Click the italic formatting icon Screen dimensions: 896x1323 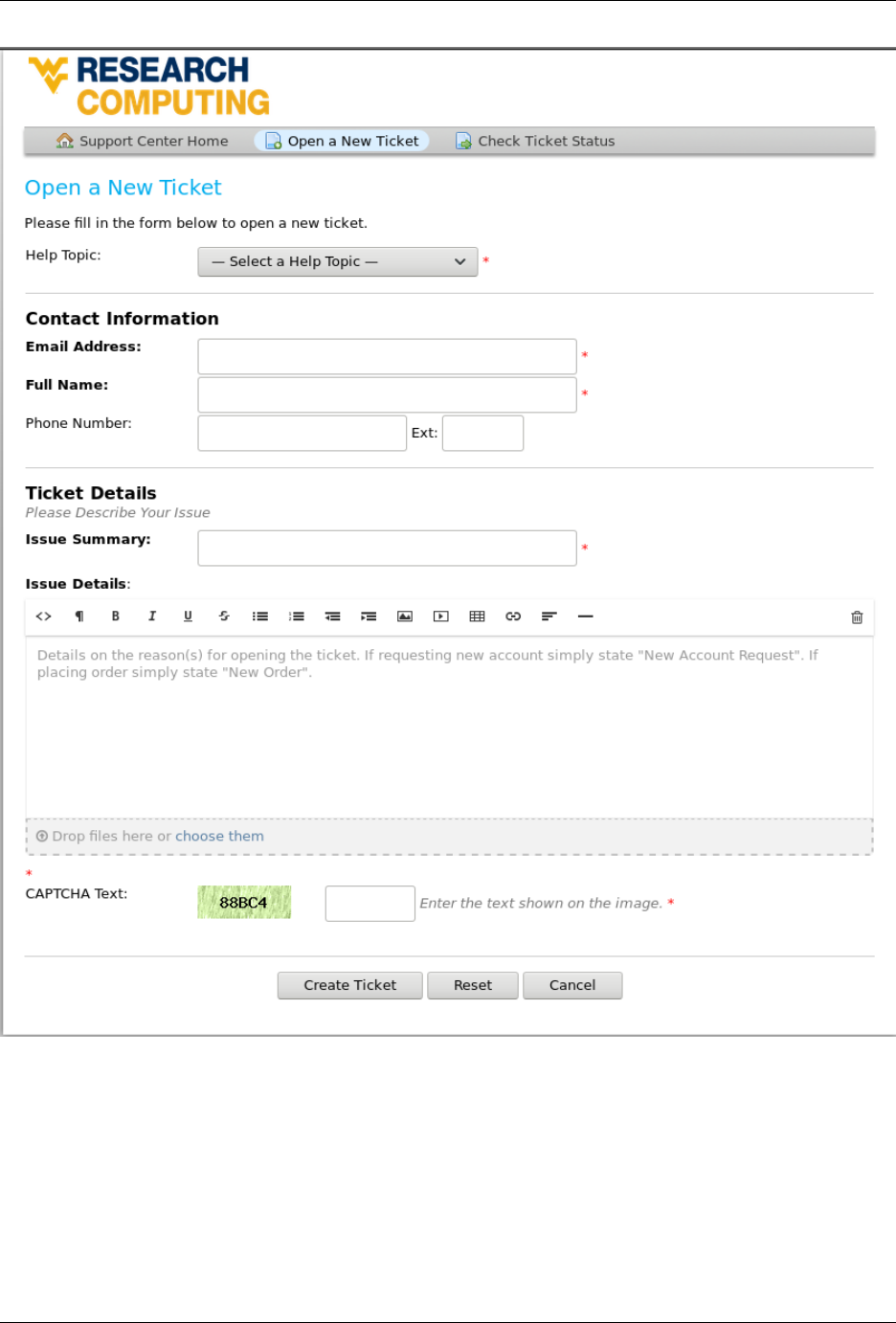point(151,617)
